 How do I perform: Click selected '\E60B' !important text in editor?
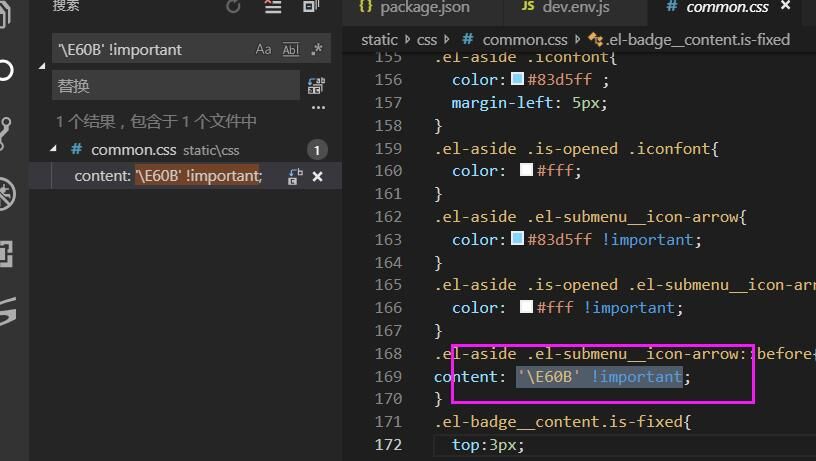pyautogui.click(x=599, y=376)
